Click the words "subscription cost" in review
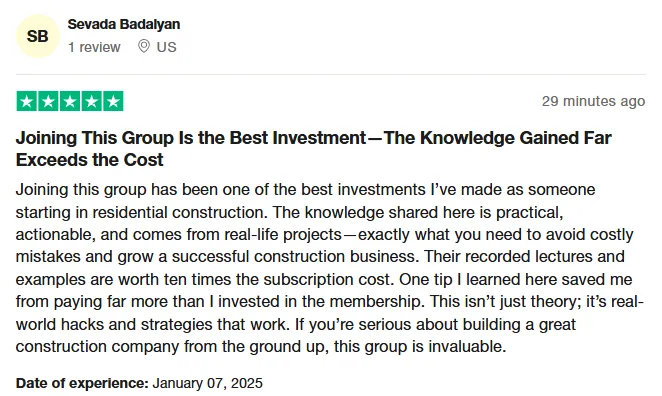Screen dimensions: 662x396 [329, 280]
